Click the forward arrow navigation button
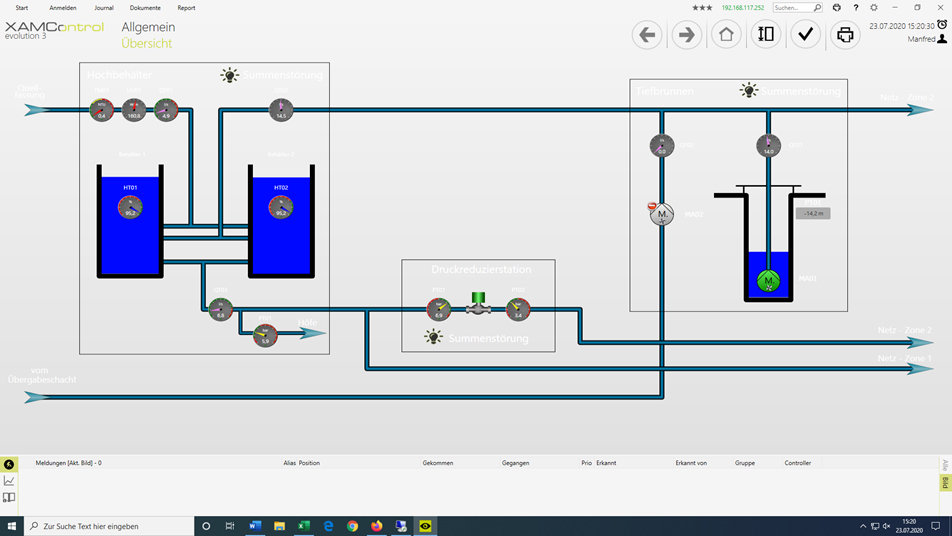Screen dimensions: 952x536 pos(687,35)
